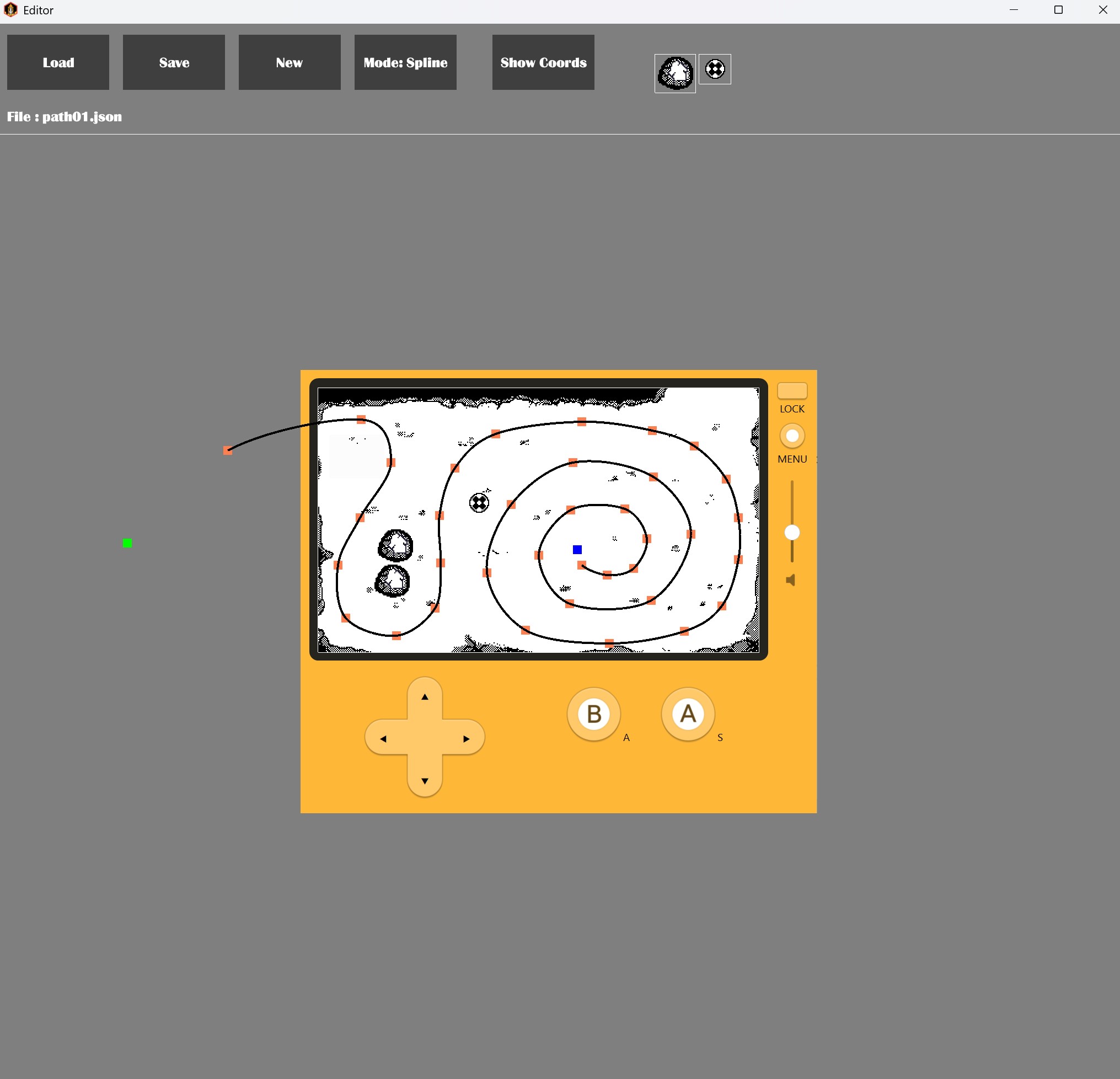Click the Save button
The image size is (1120, 1079).
tap(174, 62)
